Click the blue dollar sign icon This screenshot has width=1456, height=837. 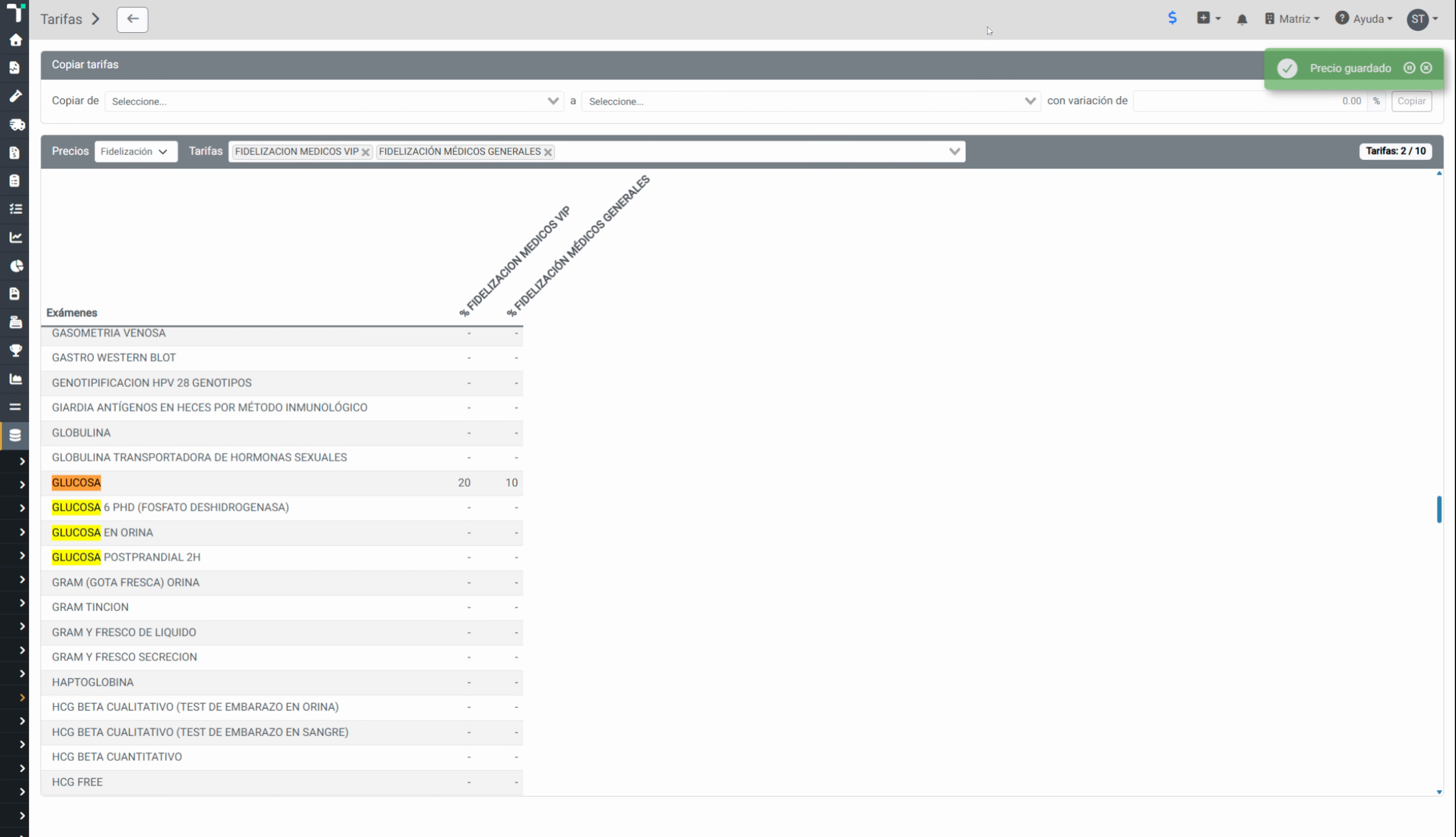coord(1172,18)
